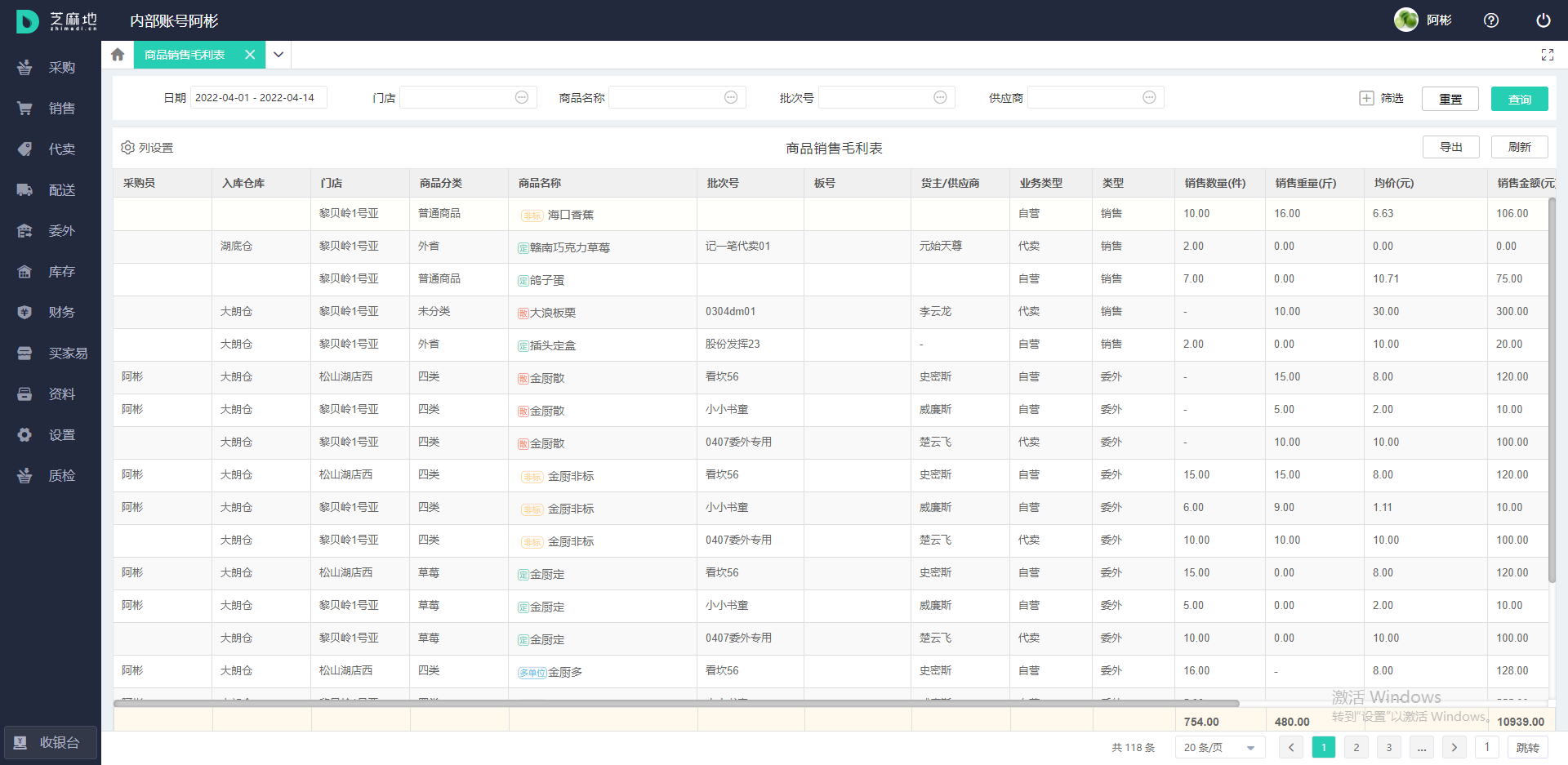Click the 导出 export button
This screenshot has width=1568, height=765.
(1451, 147)
